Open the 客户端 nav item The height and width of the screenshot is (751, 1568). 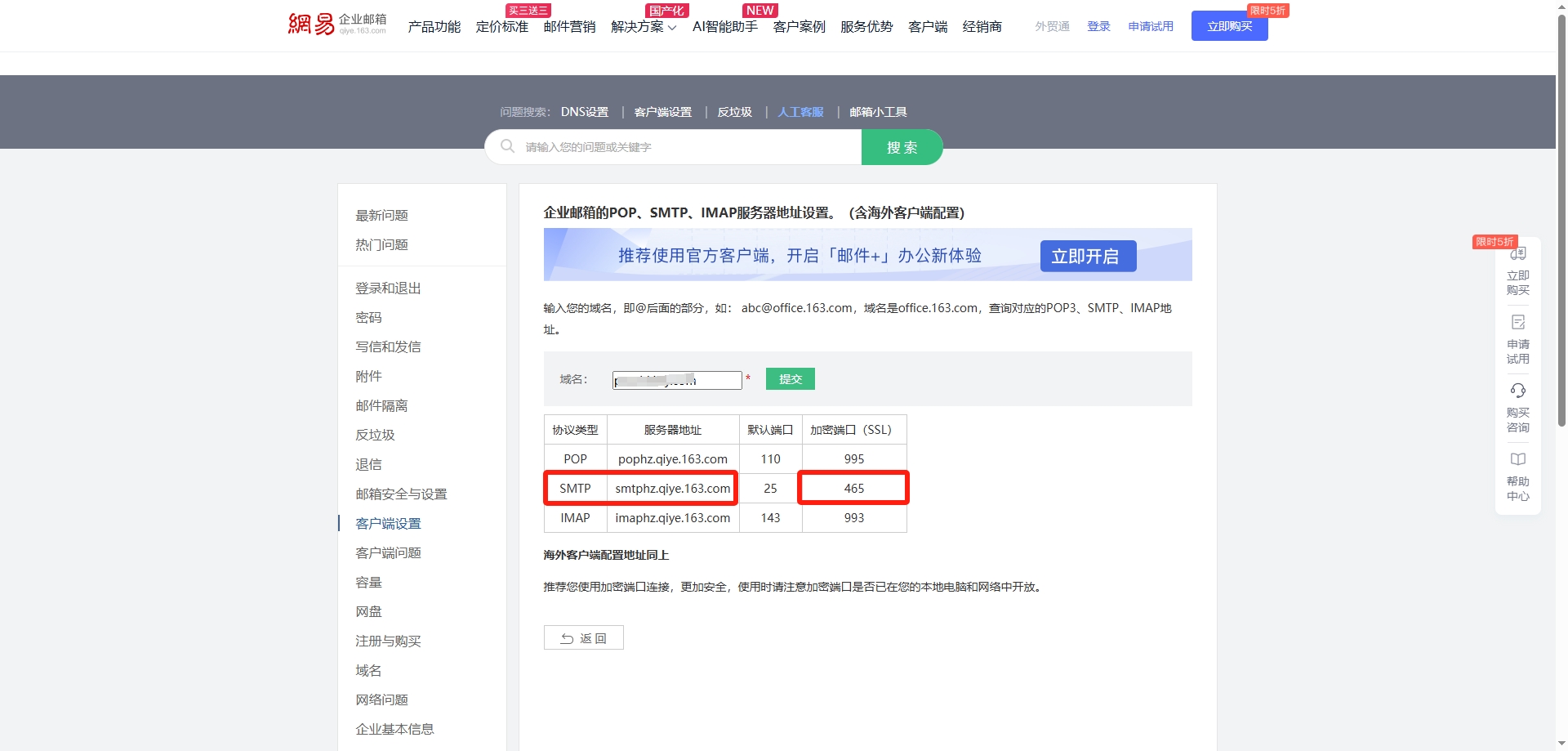click(928, 27)
